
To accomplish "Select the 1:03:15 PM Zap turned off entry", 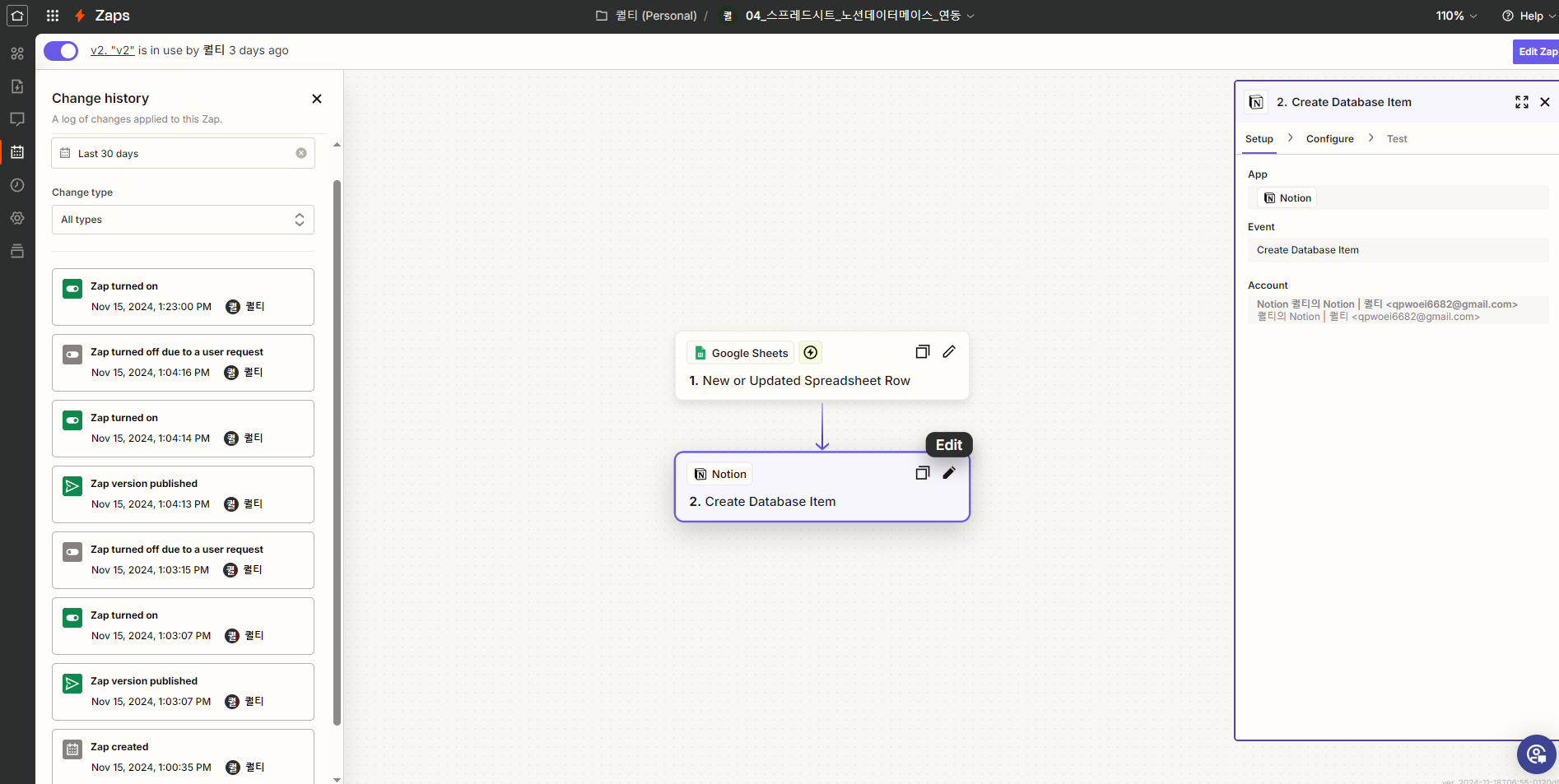I will 183,560.
